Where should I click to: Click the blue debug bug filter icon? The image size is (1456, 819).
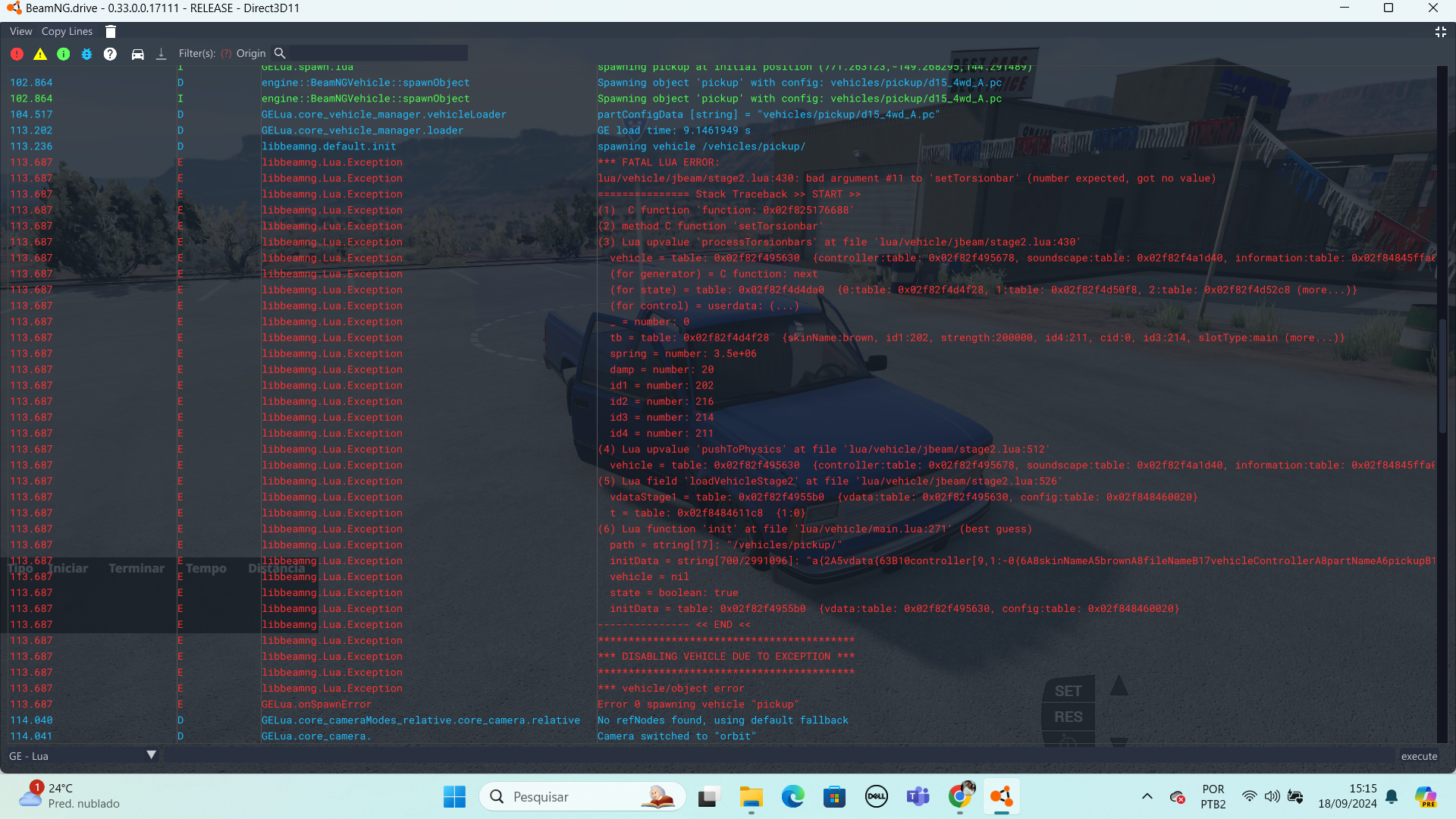[x=86, y=54]
